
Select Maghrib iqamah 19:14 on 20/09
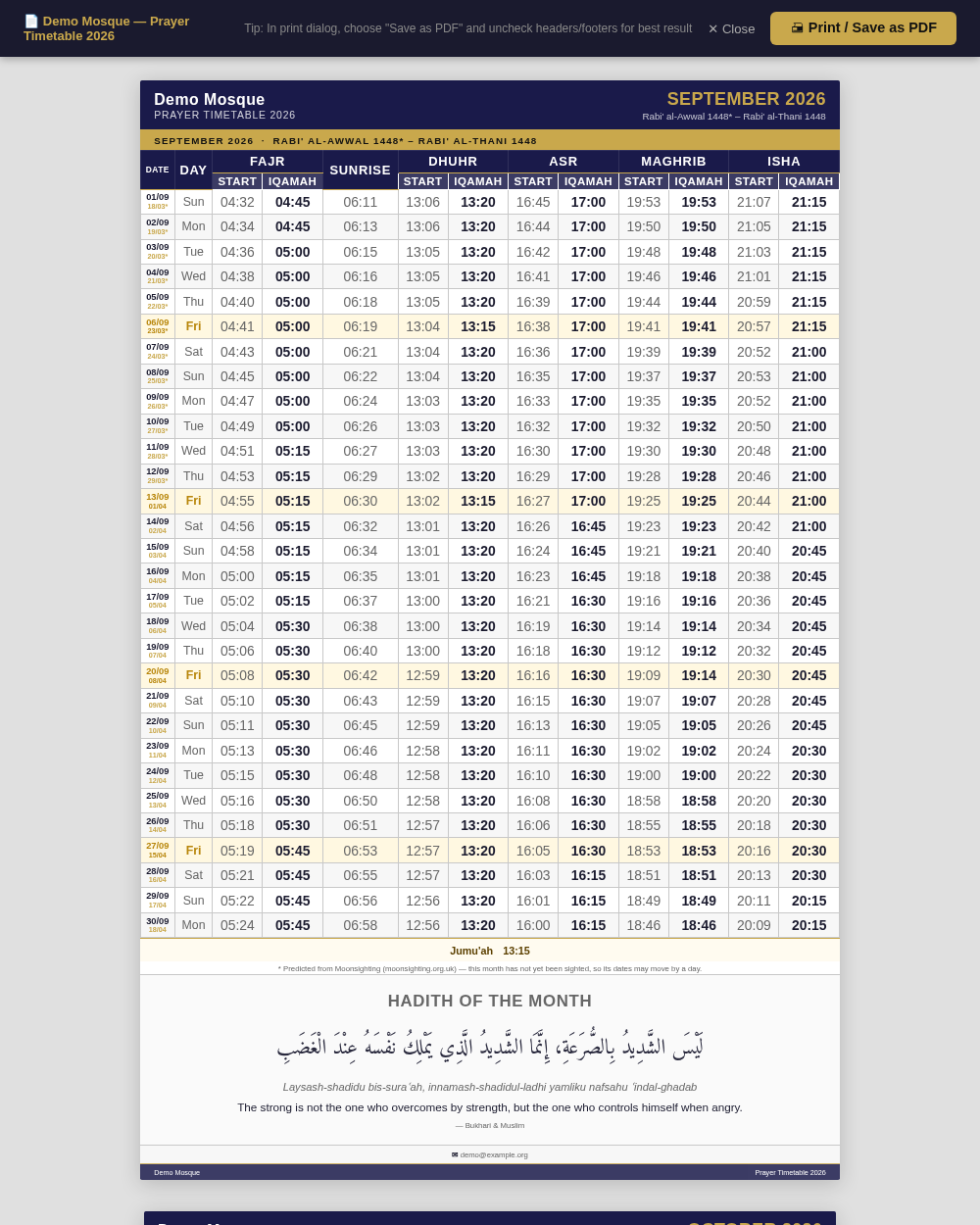pyautogui.click(x=699, y=675)
